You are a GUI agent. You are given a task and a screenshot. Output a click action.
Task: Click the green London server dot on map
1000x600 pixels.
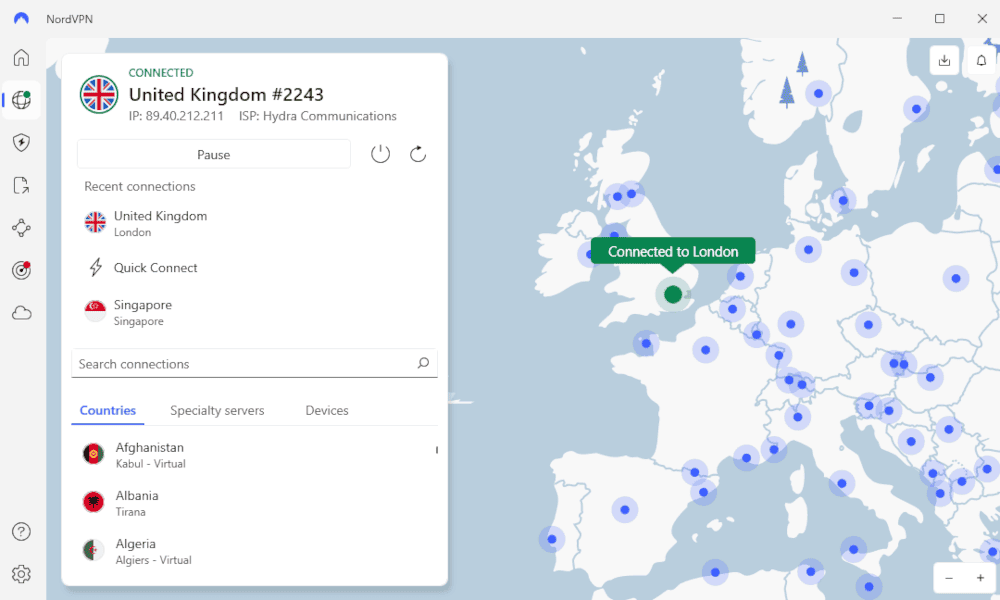[x=673, y=294]
